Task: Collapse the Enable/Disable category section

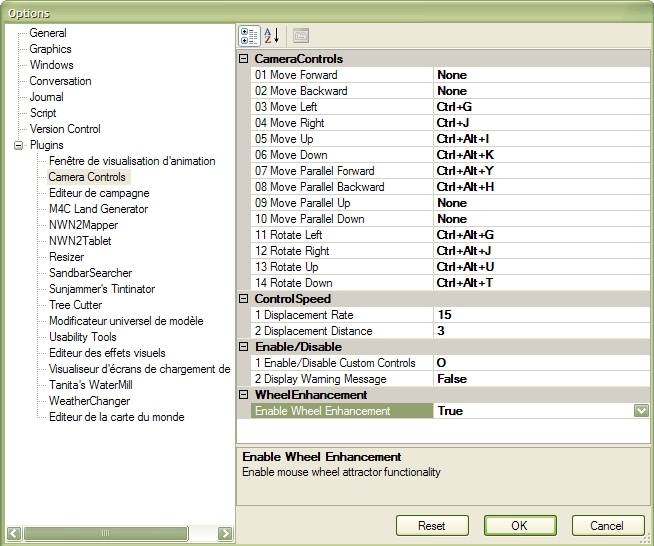Action: (243, 347)
